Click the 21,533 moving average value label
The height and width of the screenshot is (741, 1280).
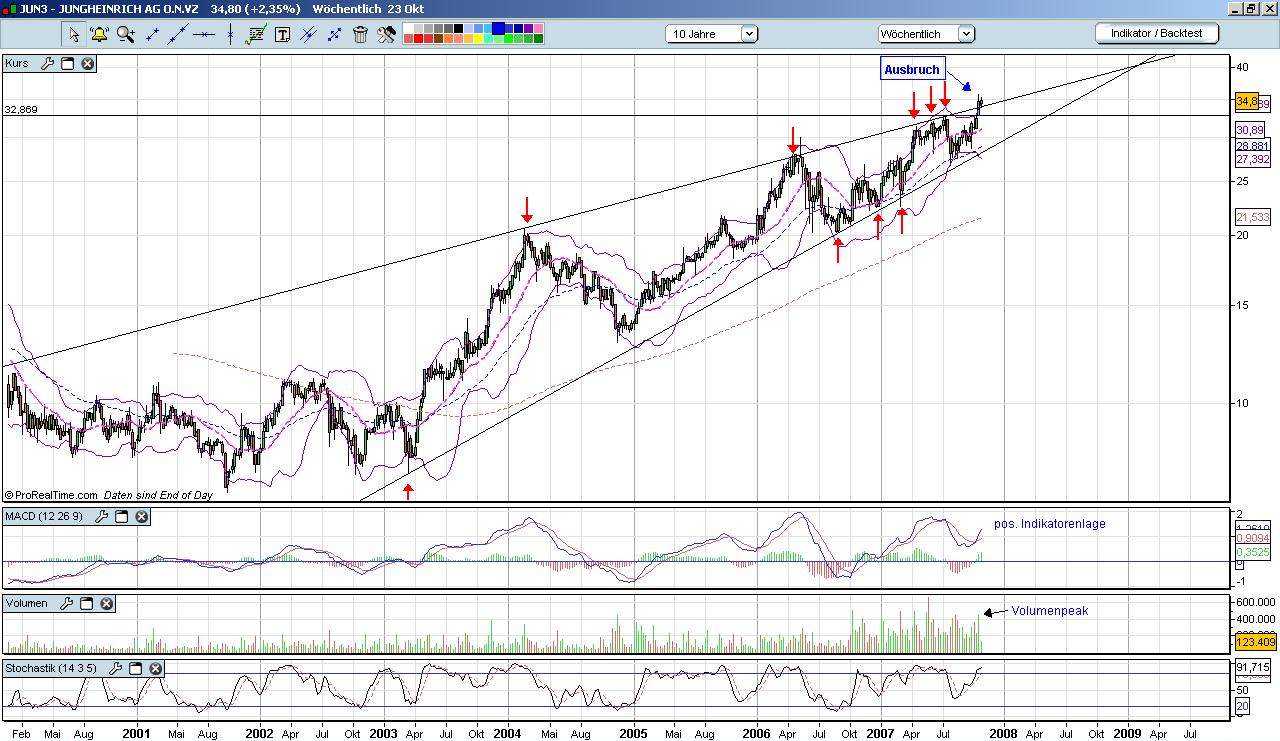point(1253,217)
